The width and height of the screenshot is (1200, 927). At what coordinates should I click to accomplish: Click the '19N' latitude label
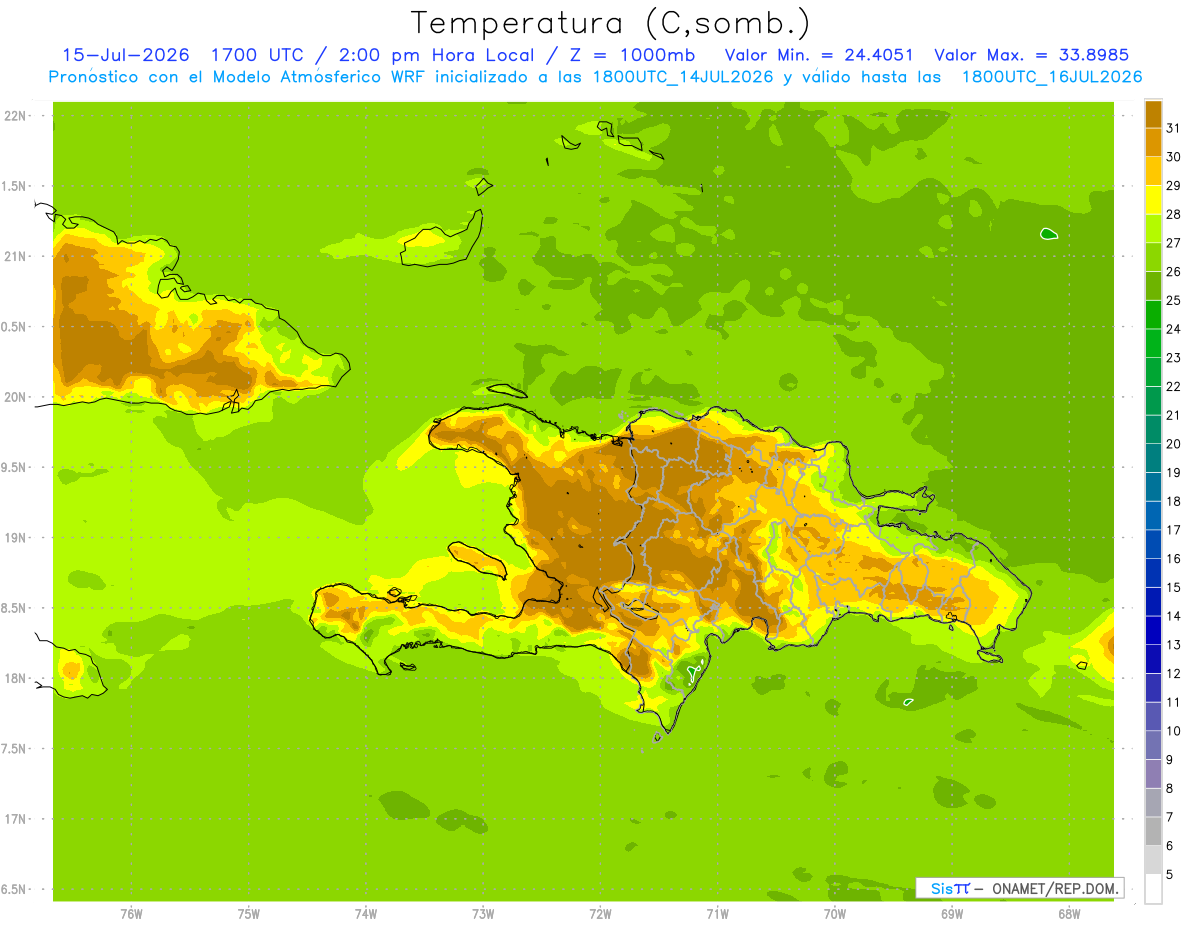[16, 538]
